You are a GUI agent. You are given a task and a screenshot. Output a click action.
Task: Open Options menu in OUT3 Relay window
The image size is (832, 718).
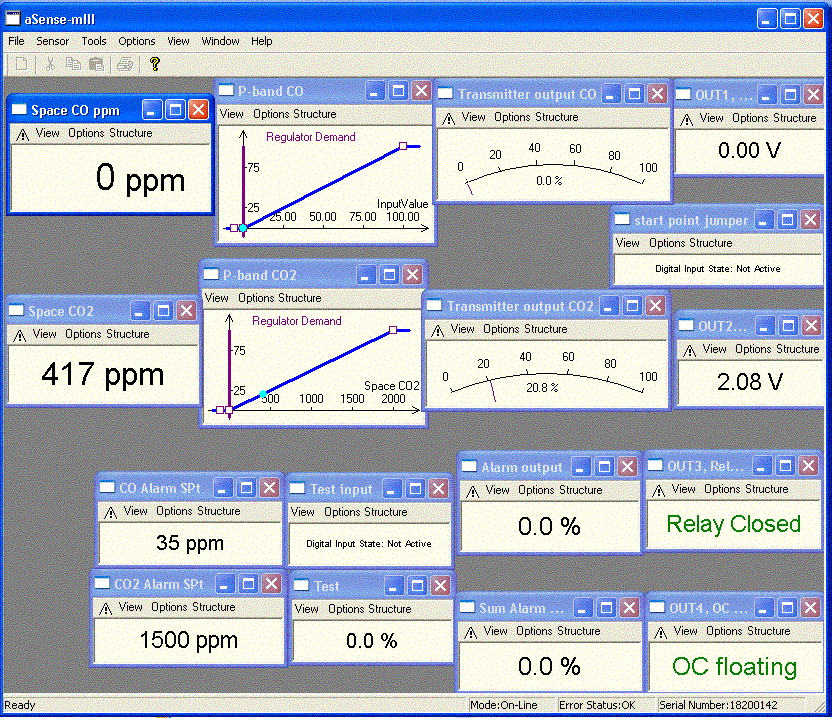tap(723, 489)
